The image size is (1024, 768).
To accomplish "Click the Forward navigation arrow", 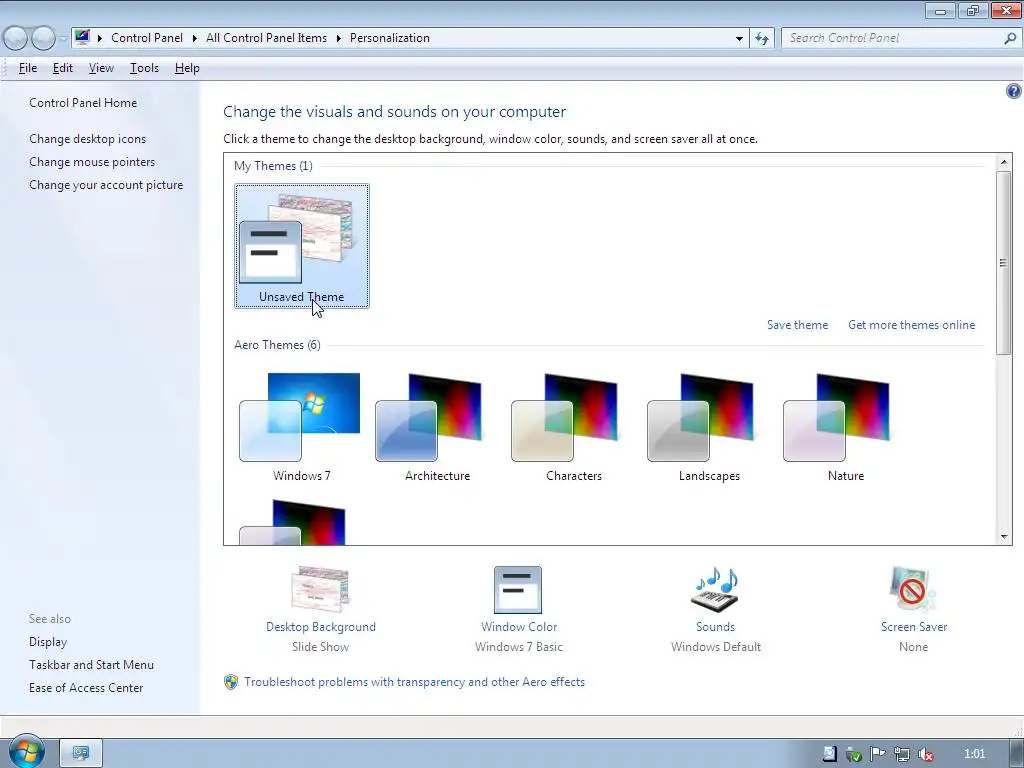I will pyautogui.click(x=43, y=38).
